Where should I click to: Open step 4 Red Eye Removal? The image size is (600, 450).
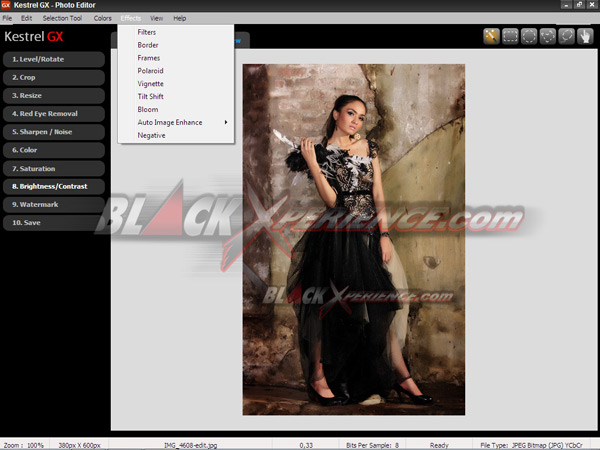pos(54,114)
